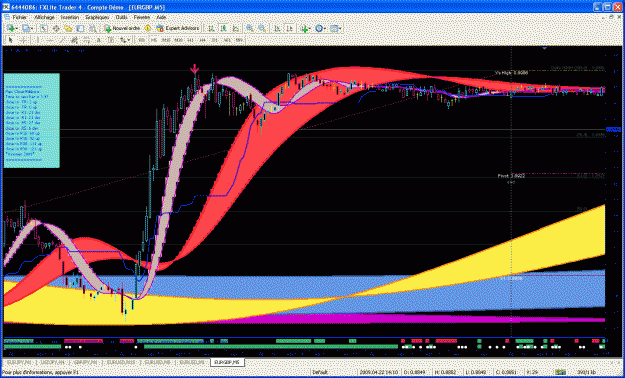The width and height of the screenshot is (625, 378).
Task: Set the timeframe to M15
Action: coord(165,40)
